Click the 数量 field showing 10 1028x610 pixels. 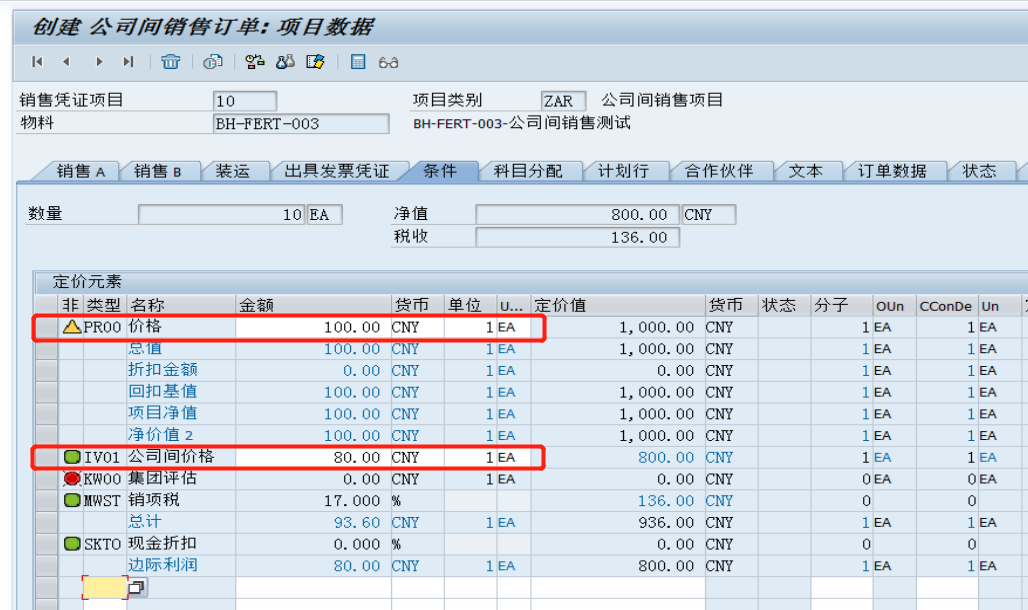pos(221,214)
